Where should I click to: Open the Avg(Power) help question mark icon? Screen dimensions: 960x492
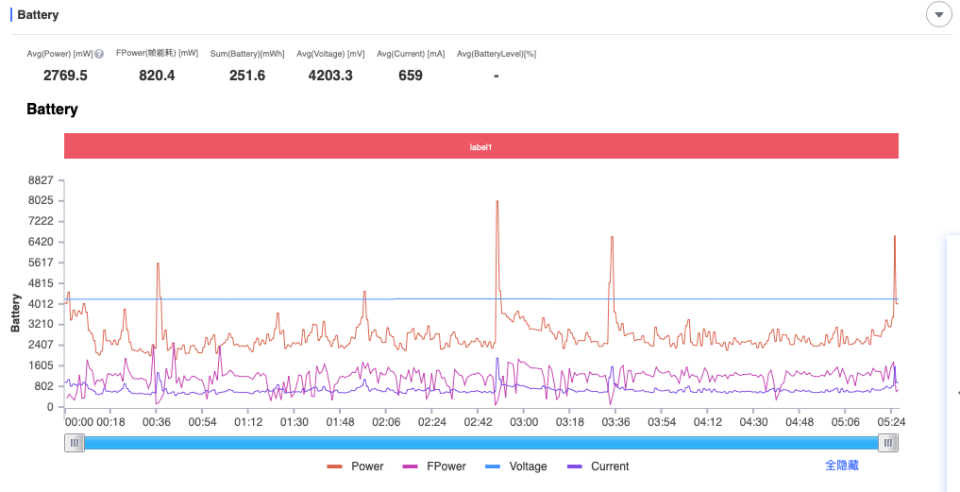[x=99, y=54]
